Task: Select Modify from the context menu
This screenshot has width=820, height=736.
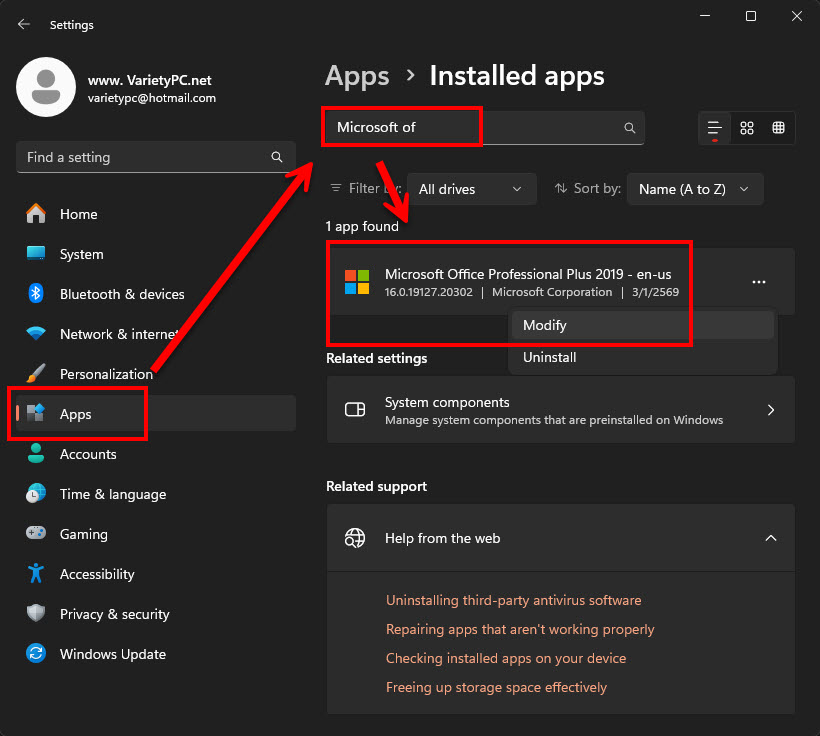Action: tap(643, 325)
